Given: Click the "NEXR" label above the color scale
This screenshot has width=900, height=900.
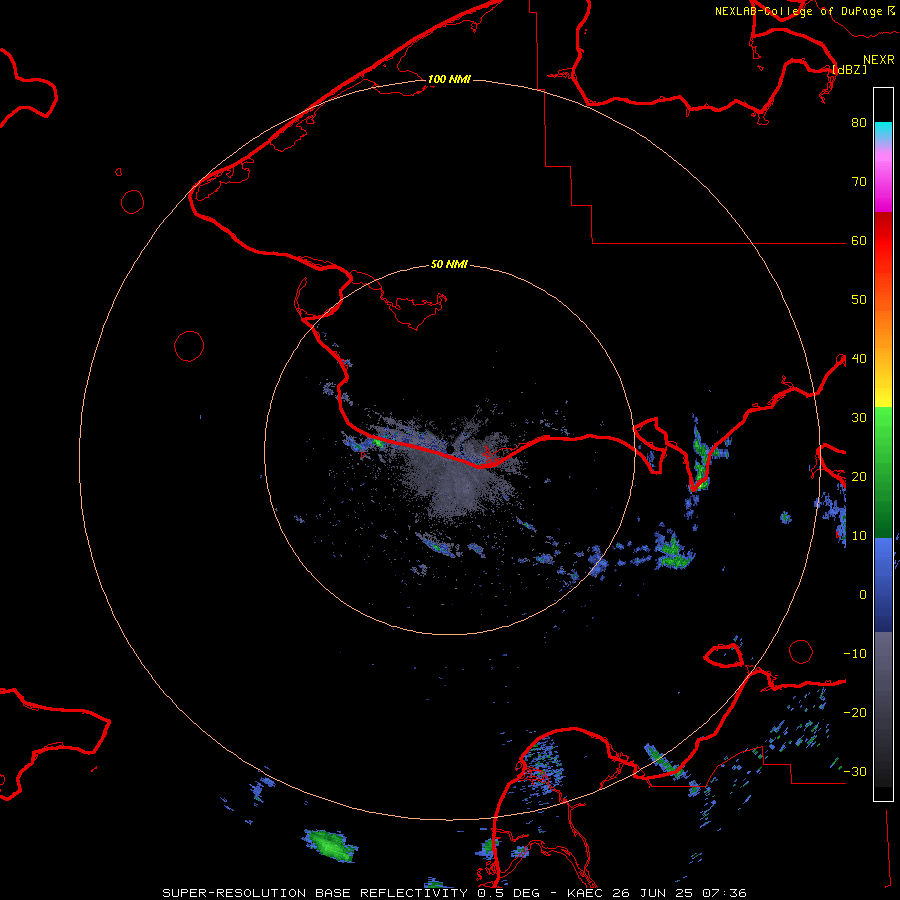Looking at the screenshot, I should point(879,60).
